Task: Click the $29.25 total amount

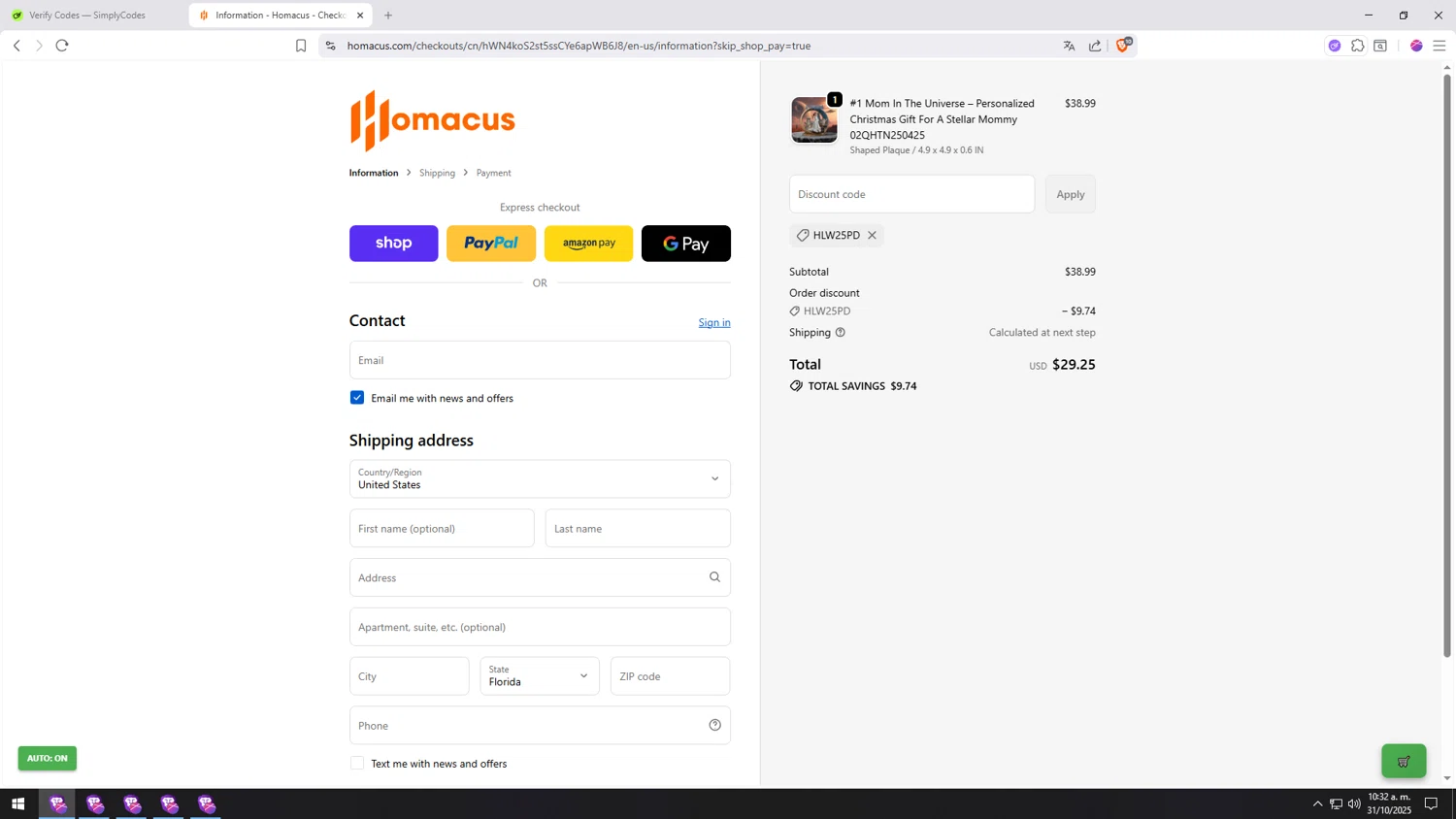Action: point(1074,365)
